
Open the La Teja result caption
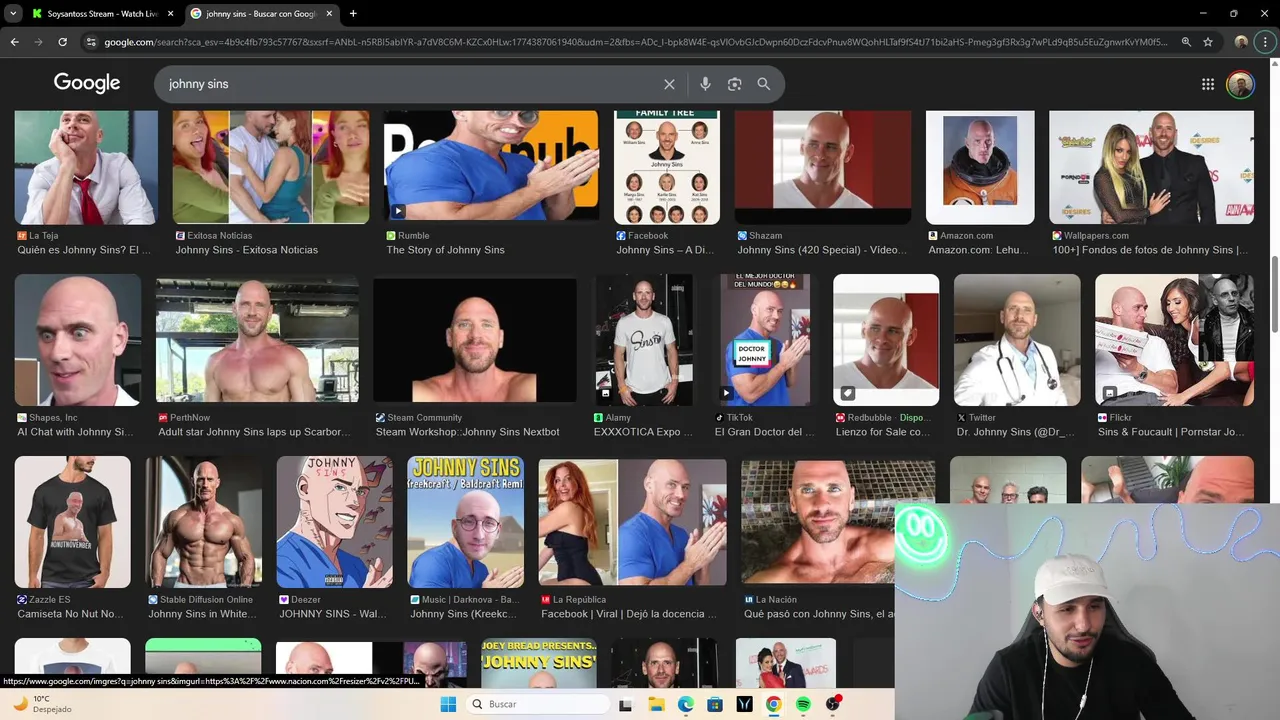click(85, 250)
